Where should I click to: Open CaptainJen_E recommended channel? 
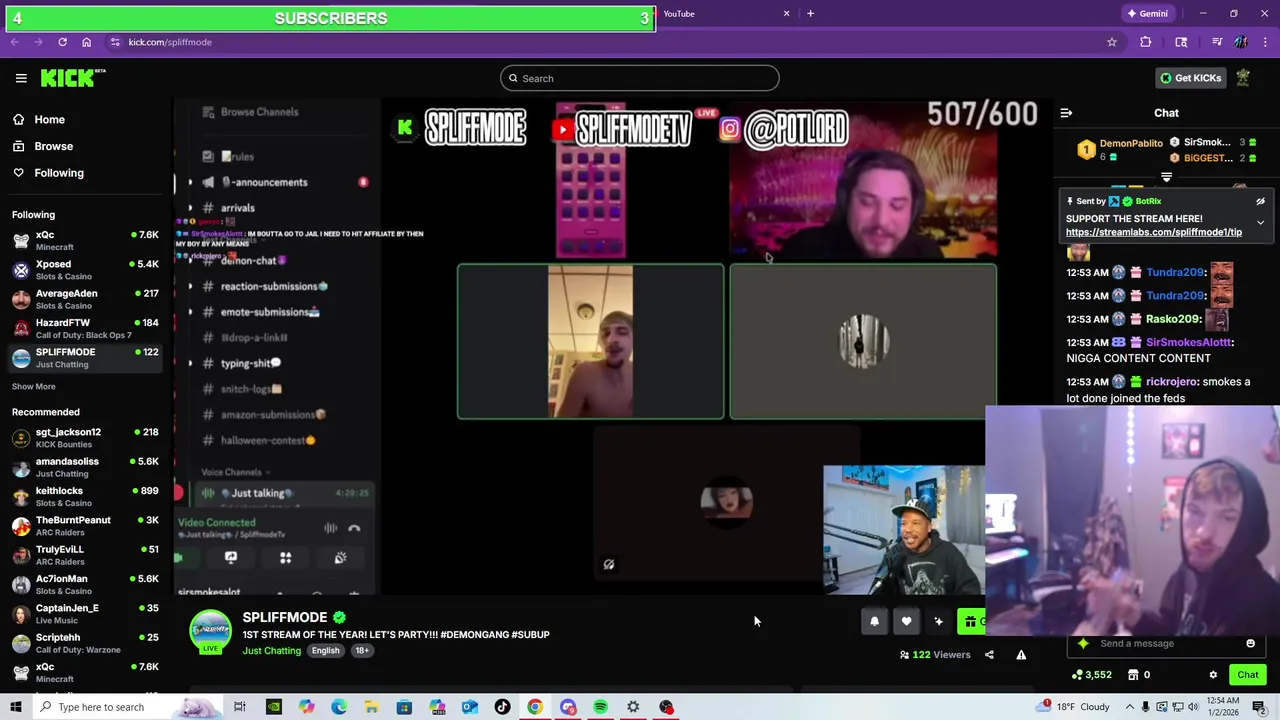85,614
